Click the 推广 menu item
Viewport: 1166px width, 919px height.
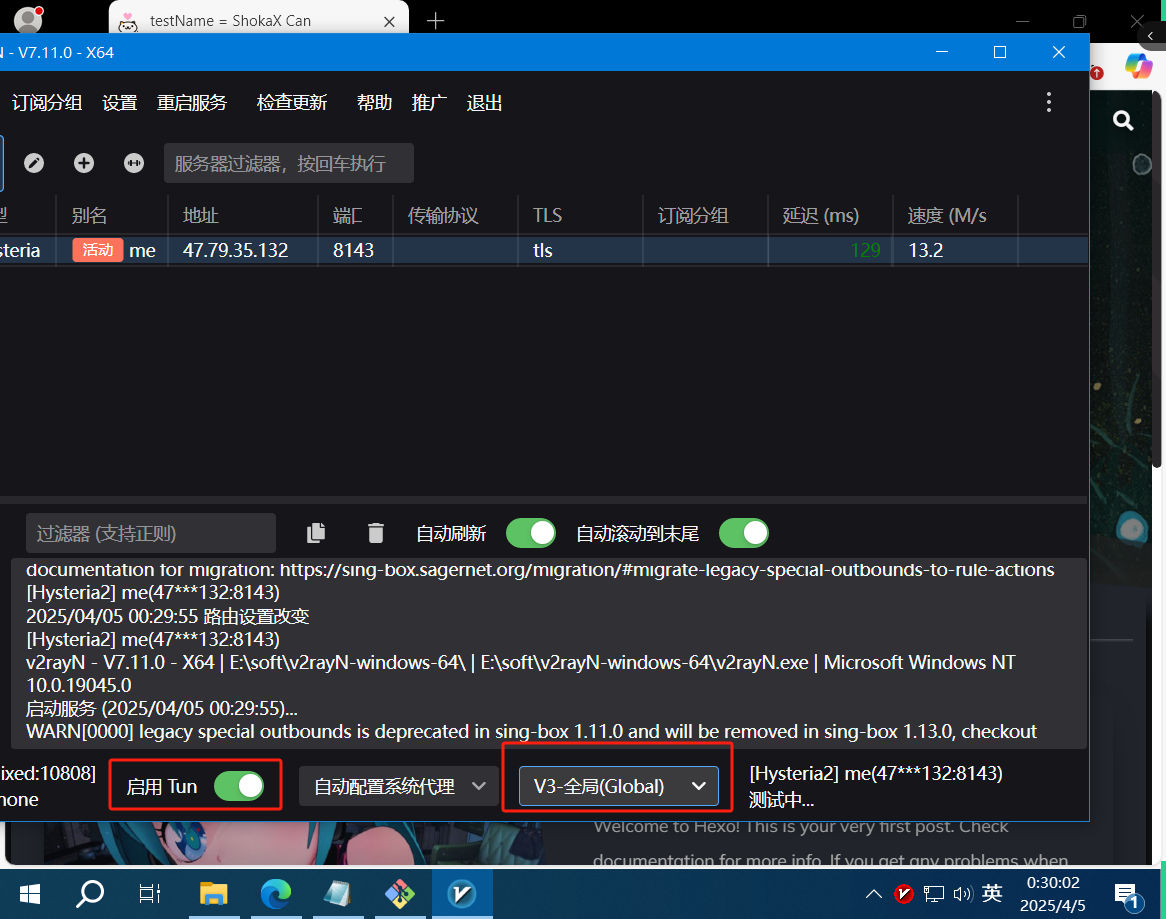429,103
